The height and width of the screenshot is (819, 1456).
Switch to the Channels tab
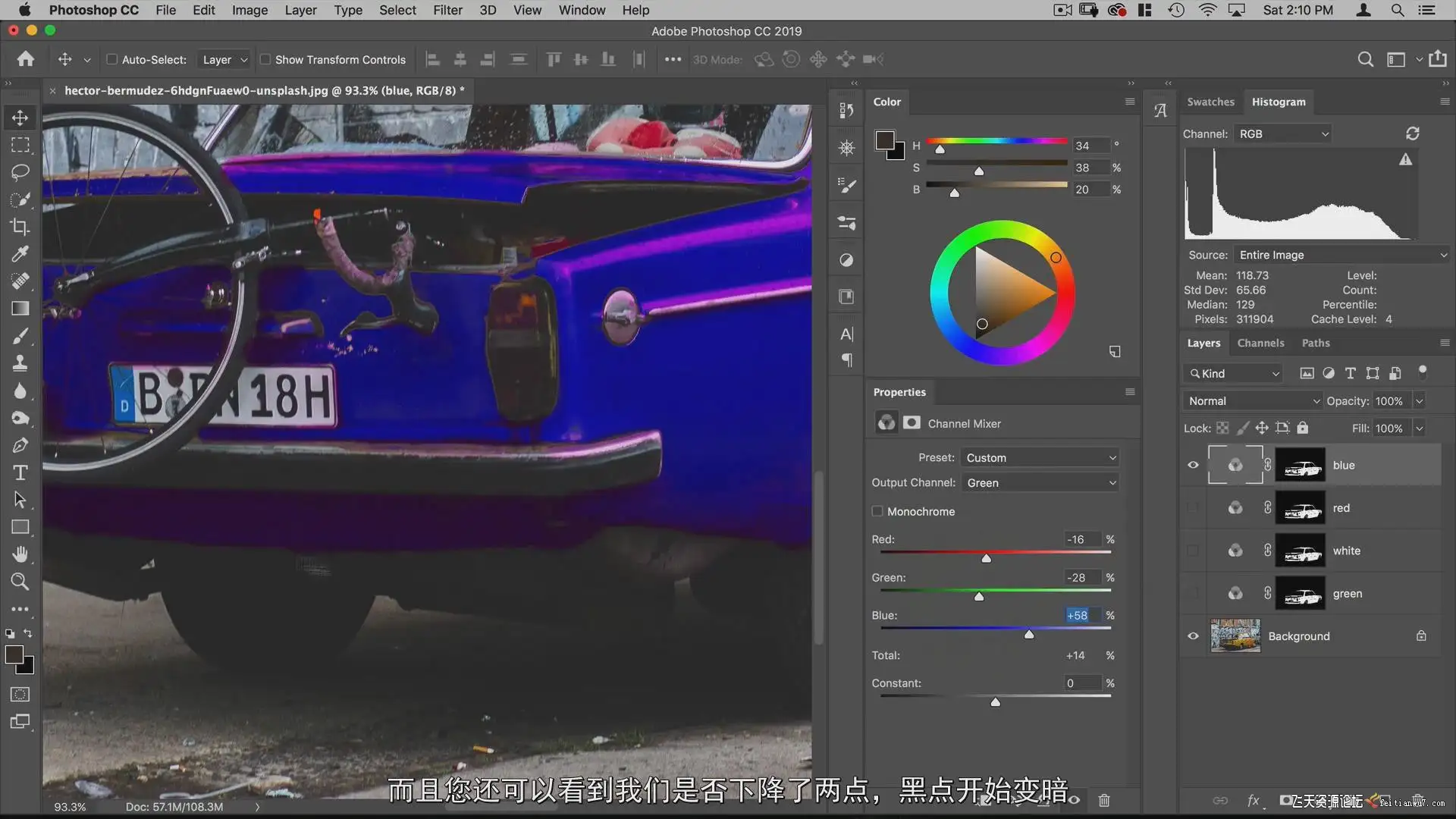point(1260,343)
